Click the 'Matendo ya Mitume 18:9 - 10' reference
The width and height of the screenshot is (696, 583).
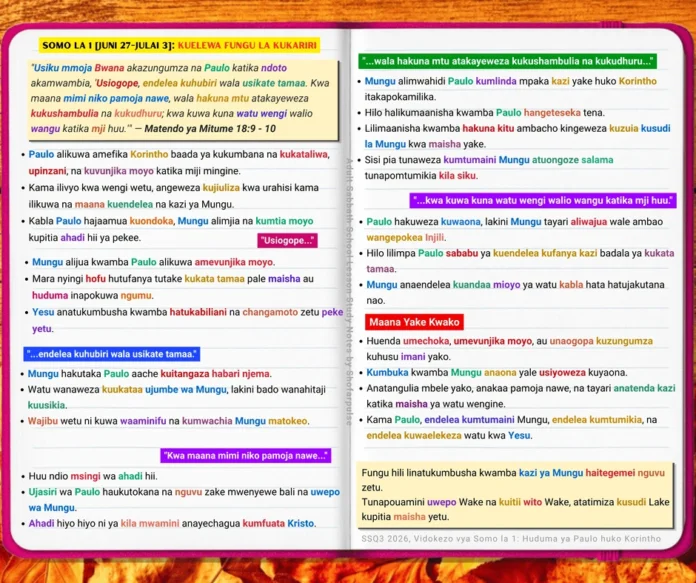coord(210,129)
